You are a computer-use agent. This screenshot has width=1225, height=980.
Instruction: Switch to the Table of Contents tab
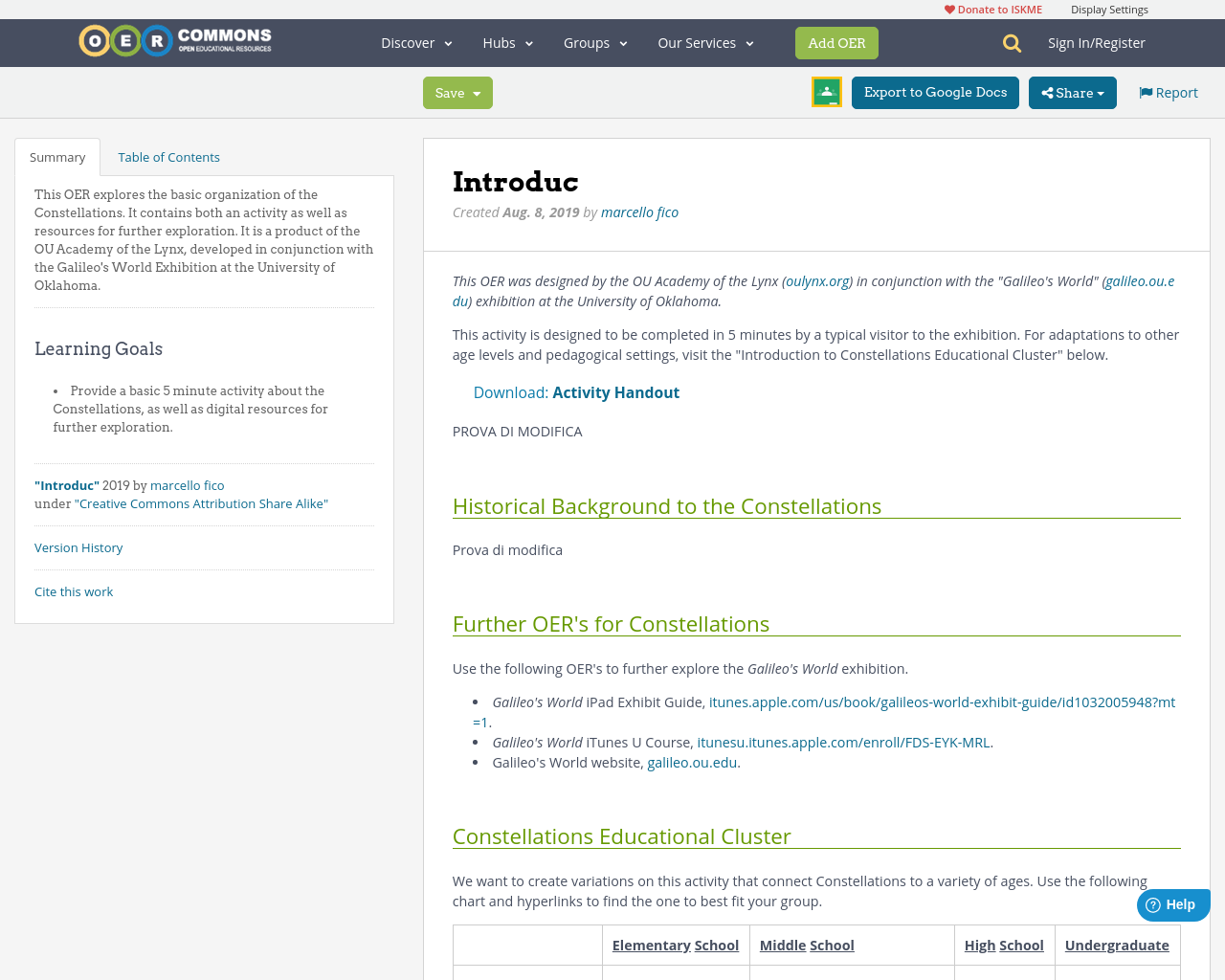click(168, 155)
